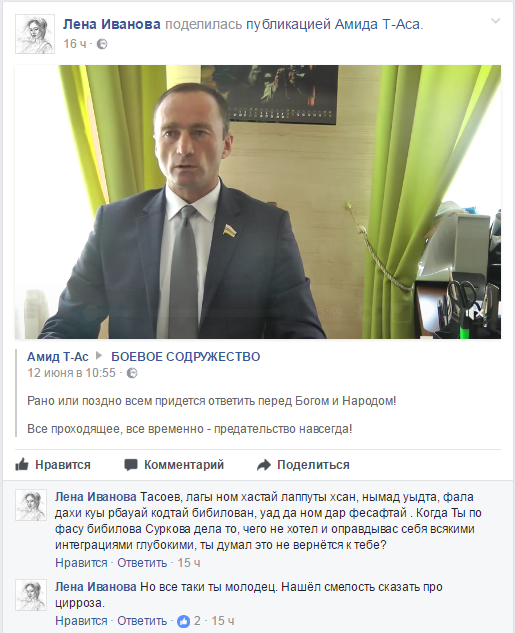Open Лена Иванова profile name link in header
515x633 pixels.
point(112,25)
